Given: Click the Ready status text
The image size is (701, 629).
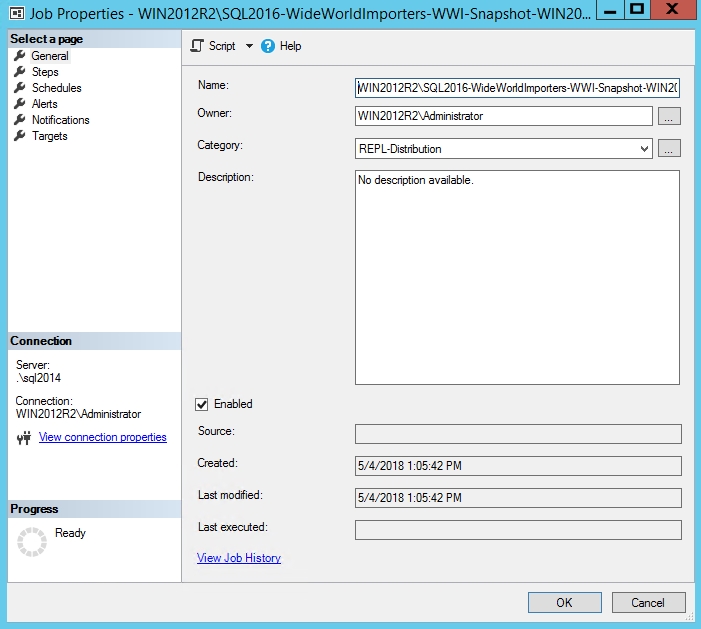Looking at the screenshot, I should tap(70, 533).
